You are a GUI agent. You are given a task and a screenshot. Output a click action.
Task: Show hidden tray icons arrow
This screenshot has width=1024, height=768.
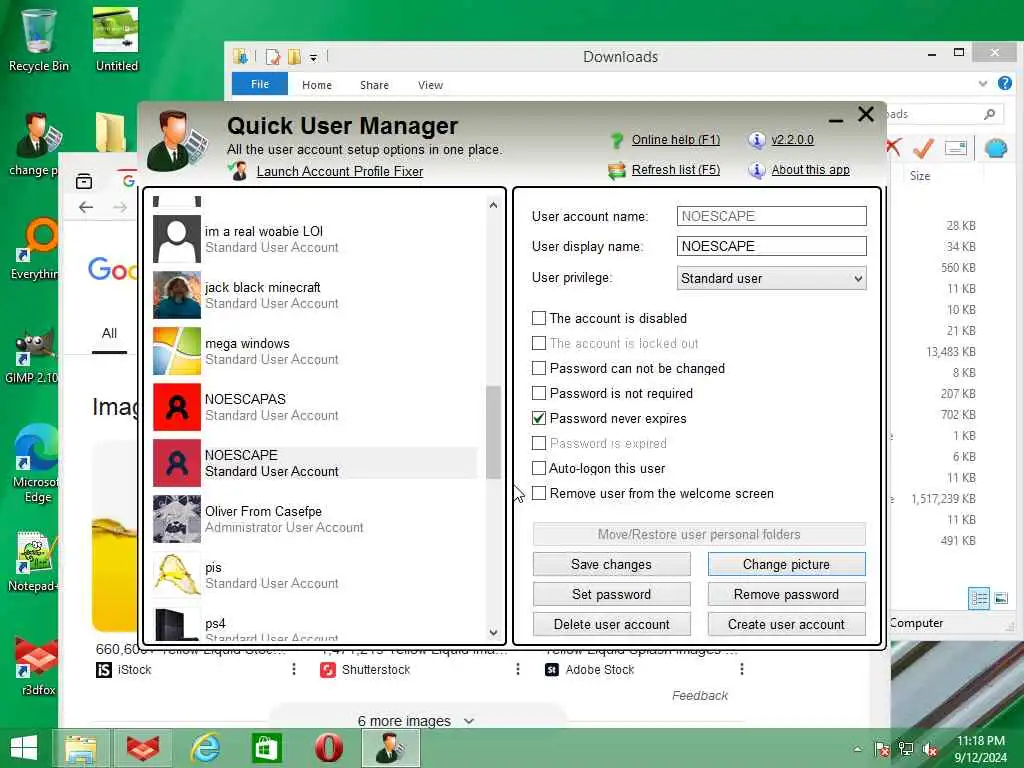(857, 749)
